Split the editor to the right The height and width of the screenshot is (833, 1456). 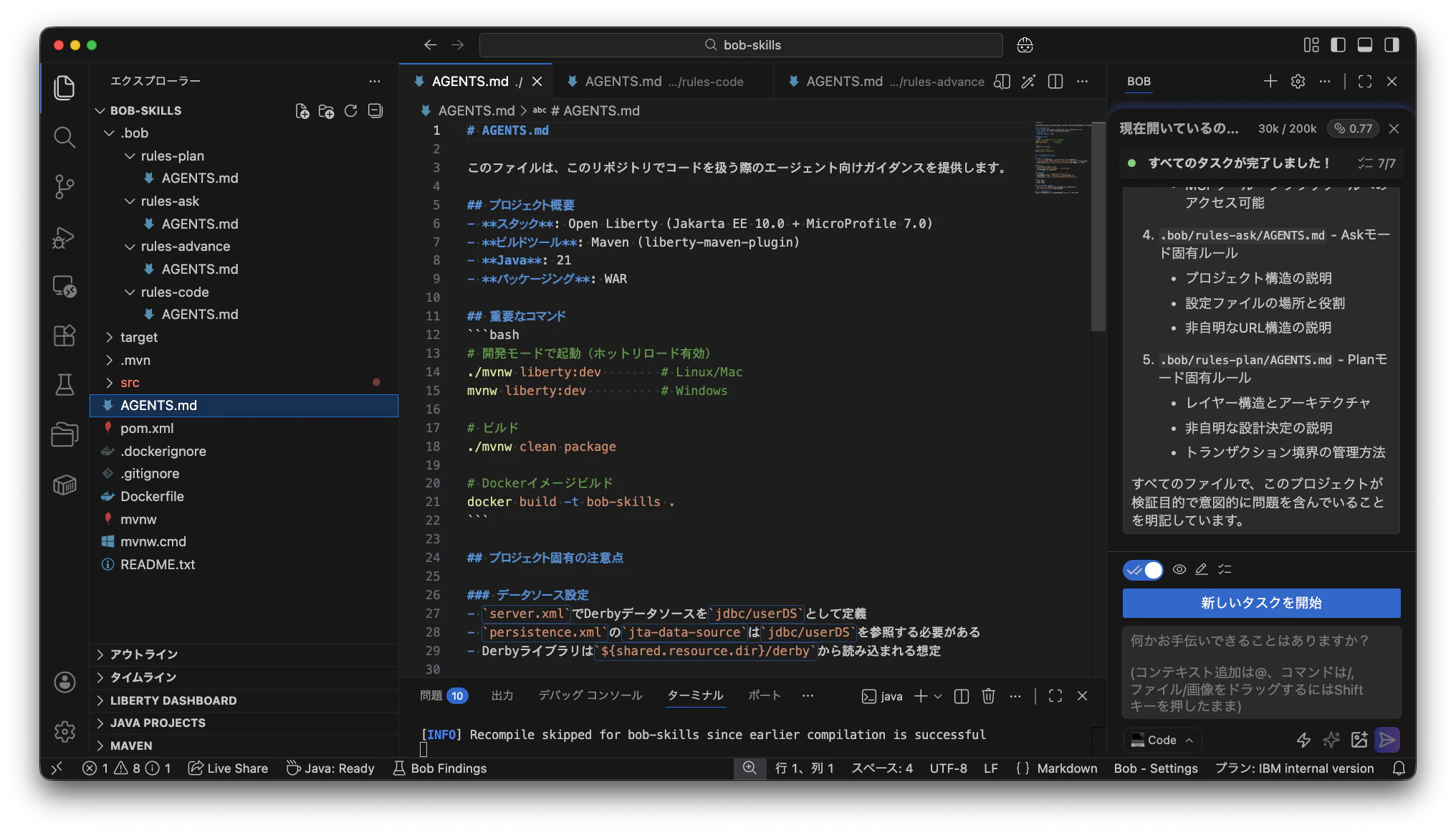point(1055,82)
